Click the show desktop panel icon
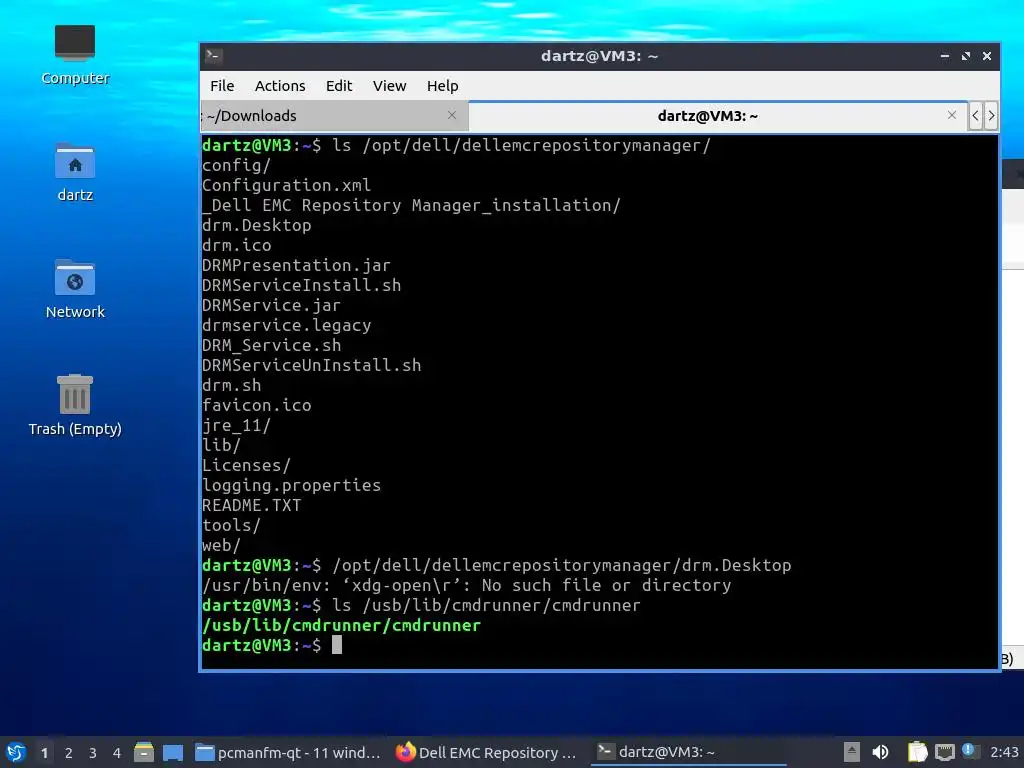Screen dimensions: 1024x768 point(173,752)
